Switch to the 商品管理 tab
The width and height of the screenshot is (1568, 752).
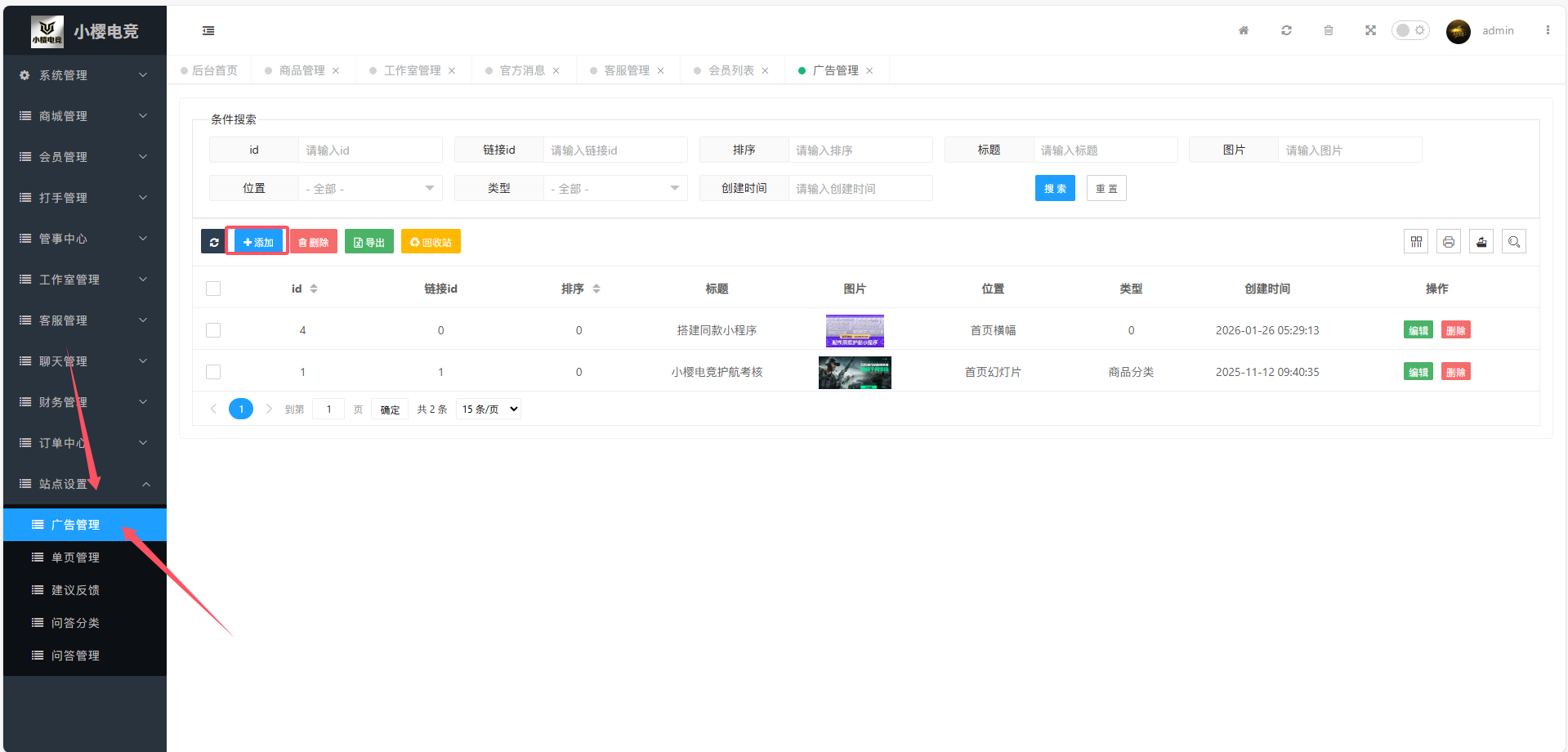coord(302,70)
